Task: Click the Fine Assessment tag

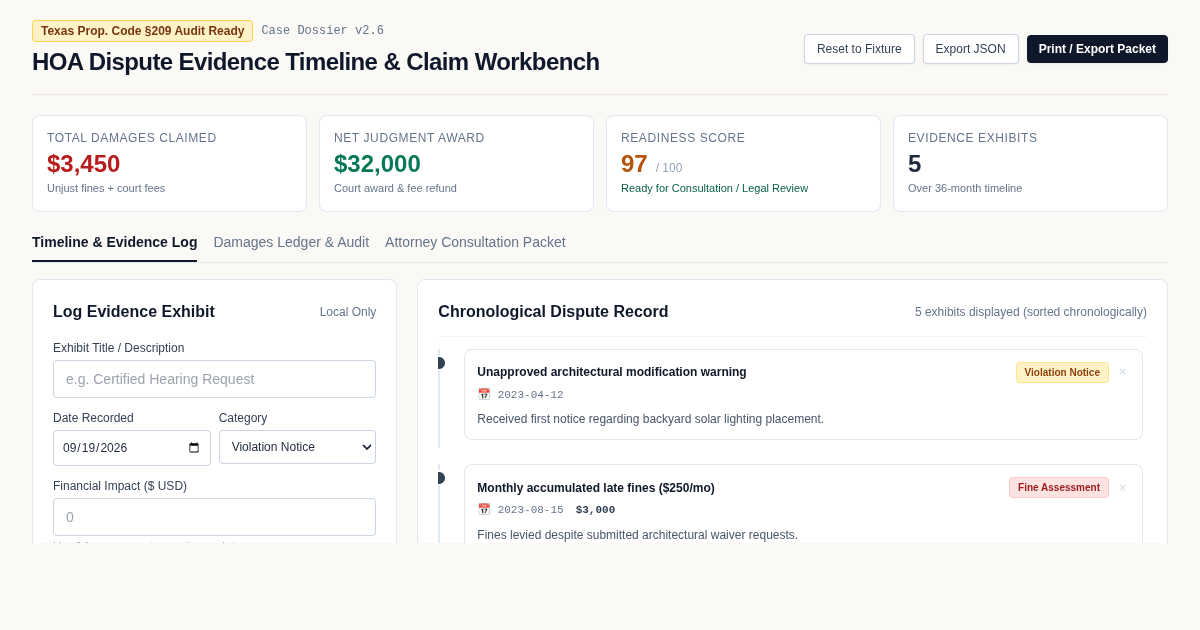Action: click(1059, 488)
